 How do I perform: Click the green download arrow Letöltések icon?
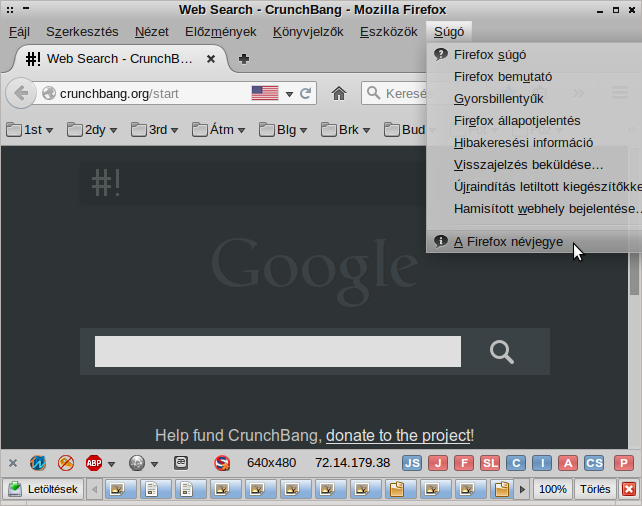pos(15,489)
